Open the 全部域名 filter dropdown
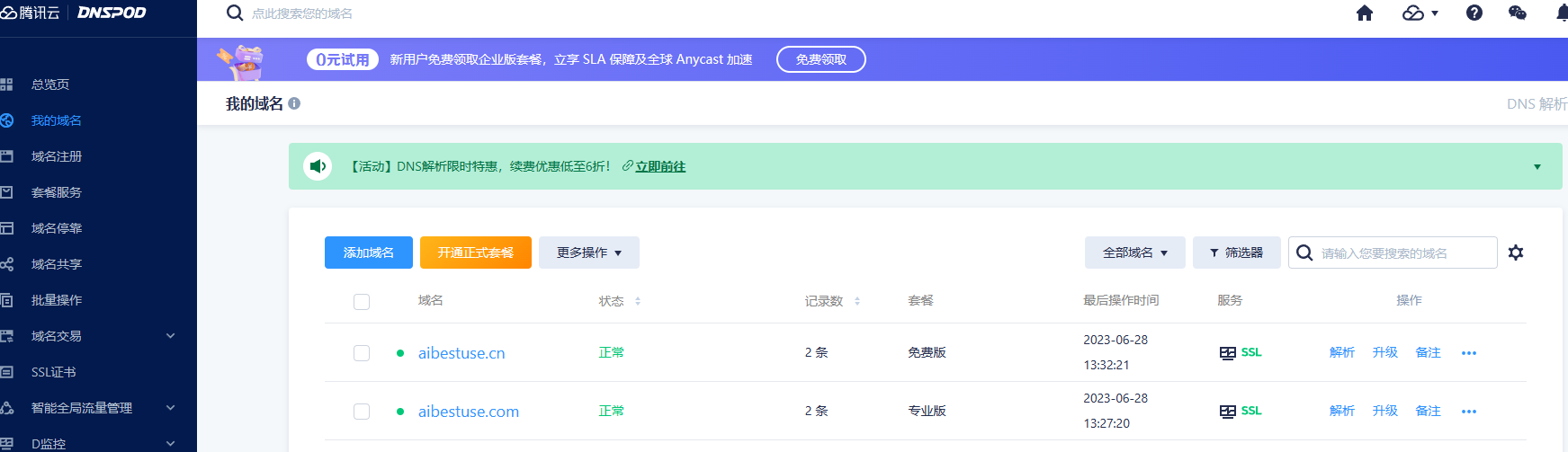This screenshot has height=452, width=1568. 1135,253
